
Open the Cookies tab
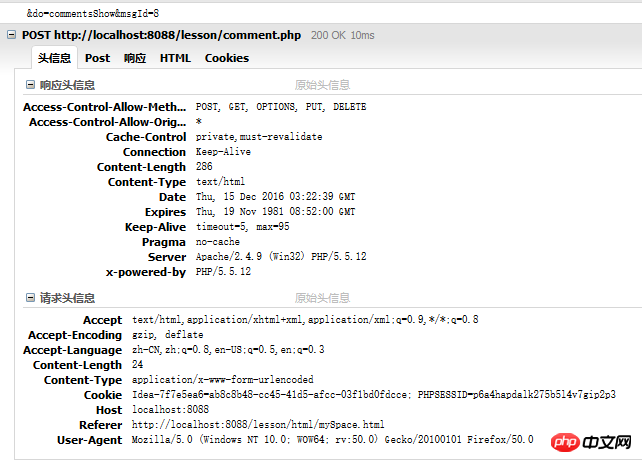point(227,59)
